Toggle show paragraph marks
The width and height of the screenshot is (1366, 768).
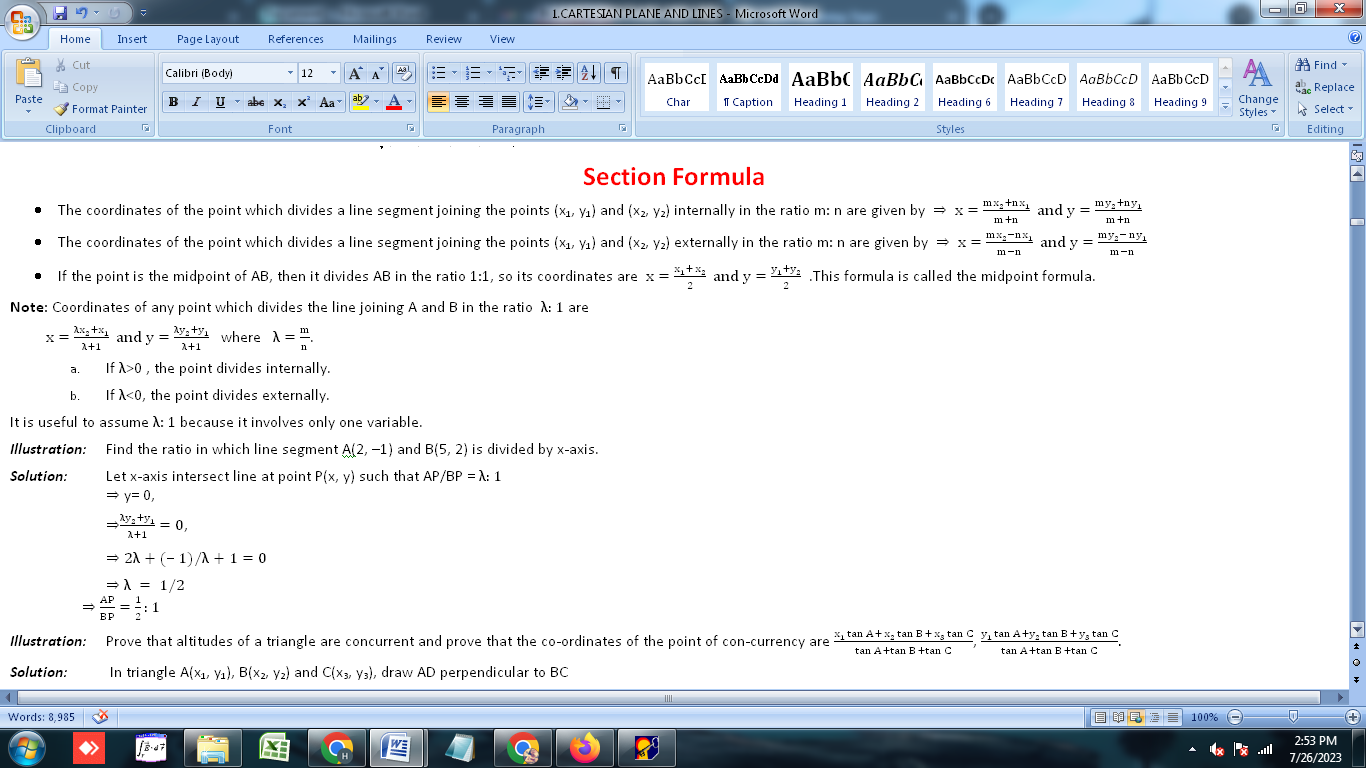coord(616,73)
